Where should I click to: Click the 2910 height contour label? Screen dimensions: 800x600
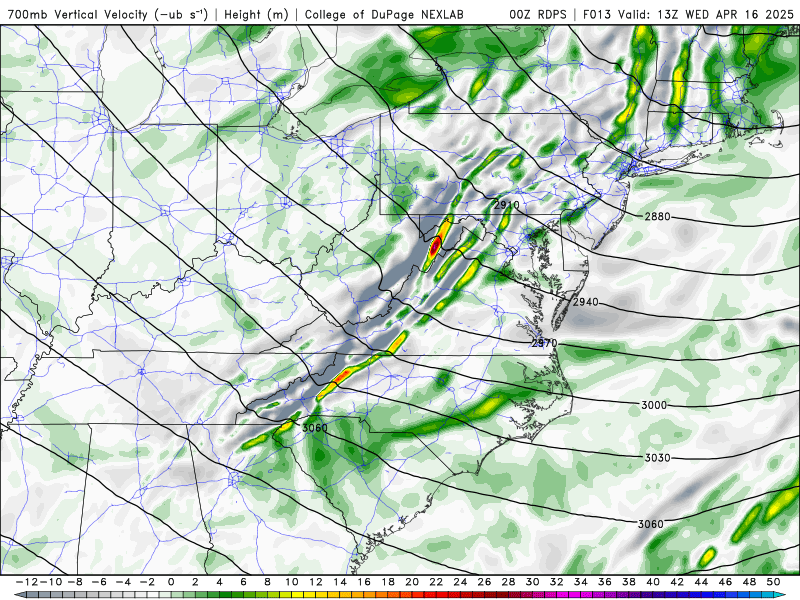507,205
